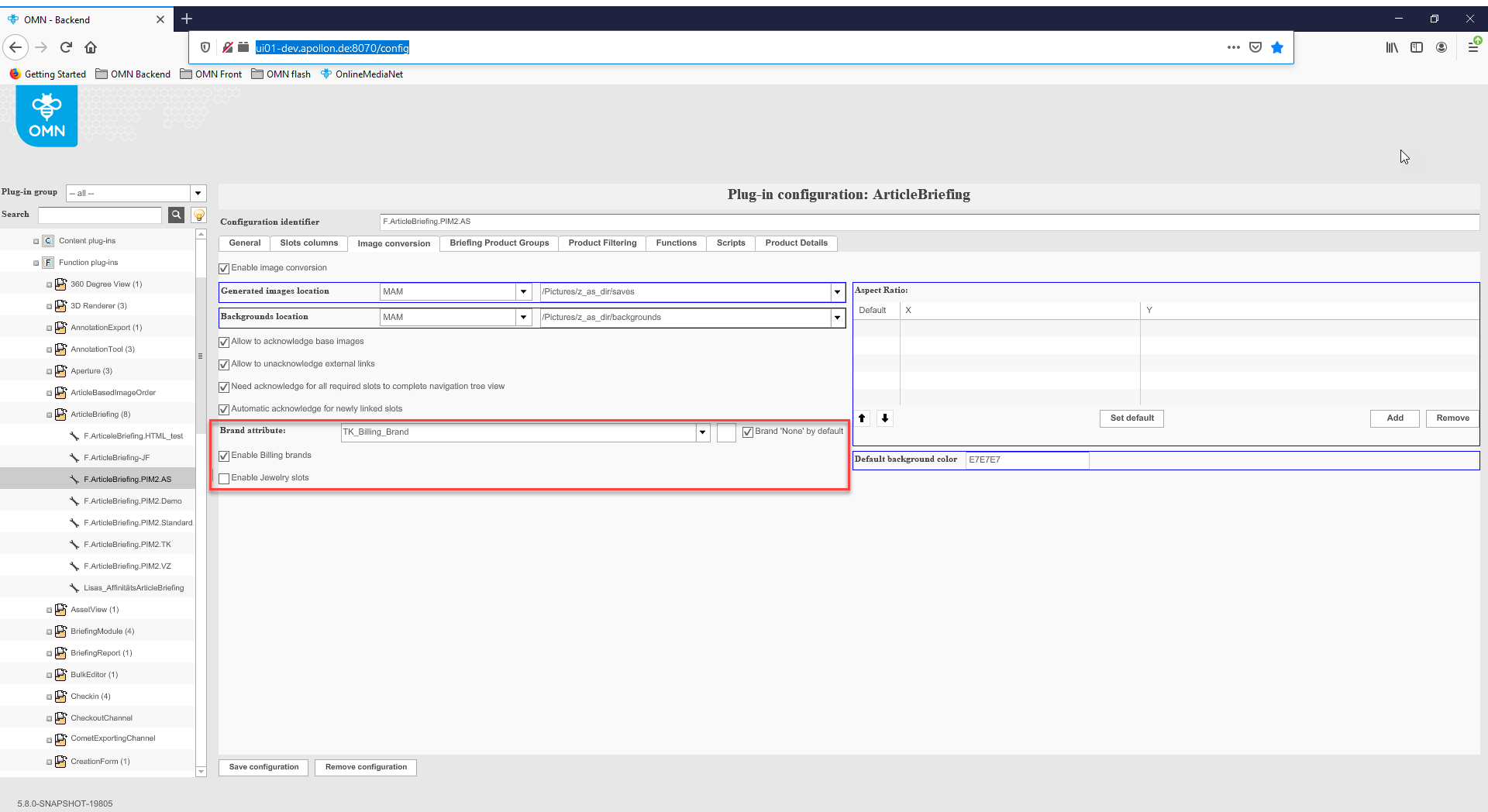Click the OMN bee logo
Screen dimensions: 1488x812
tap(46, 115)
